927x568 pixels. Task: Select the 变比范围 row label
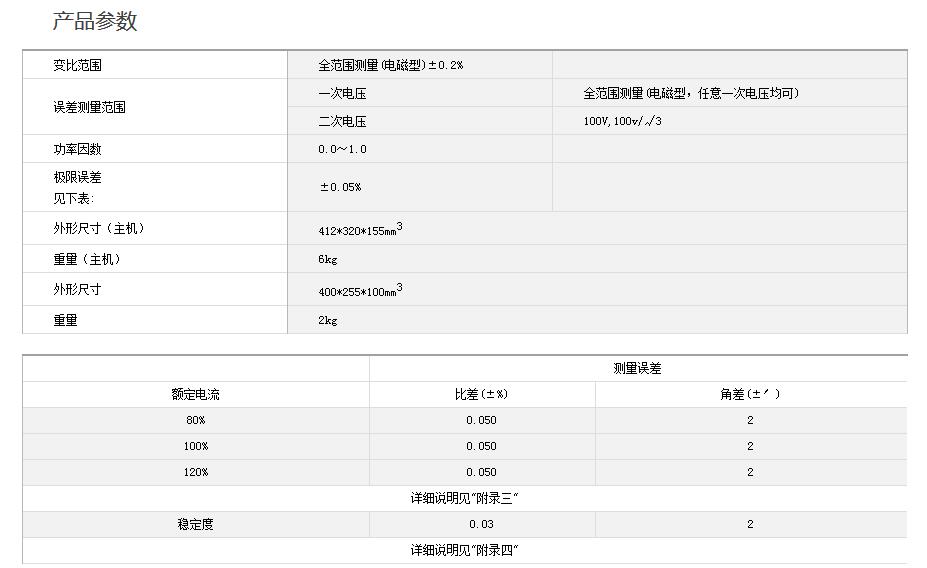click(x=78, y=65)
